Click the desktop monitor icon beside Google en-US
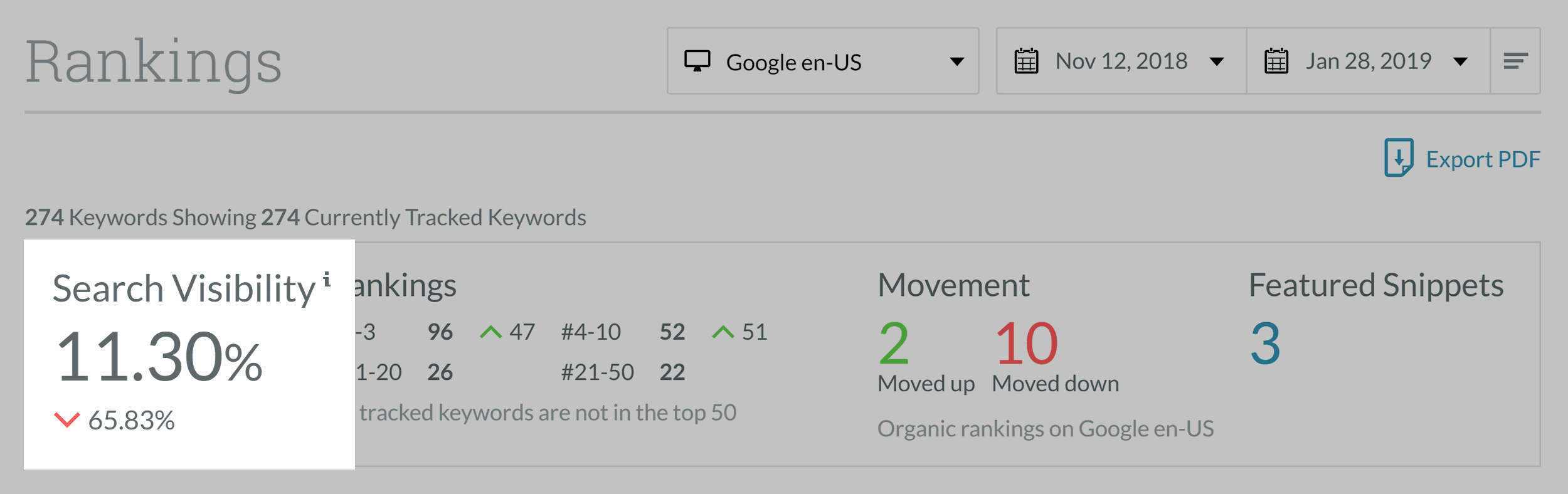Screen dimensions: 1568x494 click(697, 61)
